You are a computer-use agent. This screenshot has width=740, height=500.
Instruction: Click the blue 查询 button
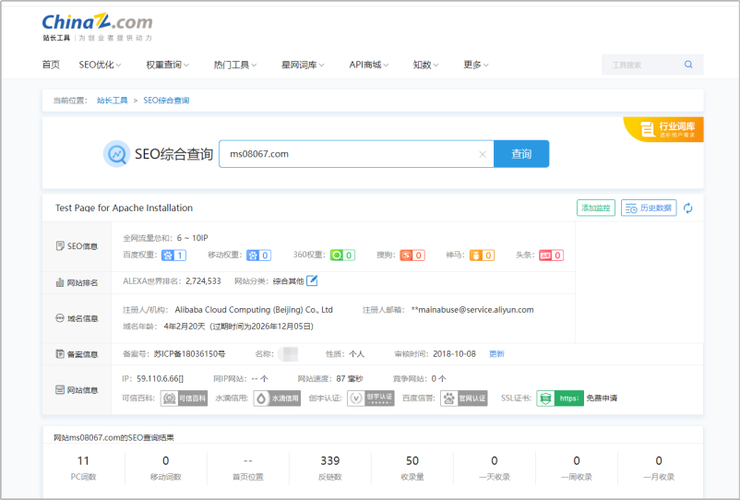(x=521, y=154)
